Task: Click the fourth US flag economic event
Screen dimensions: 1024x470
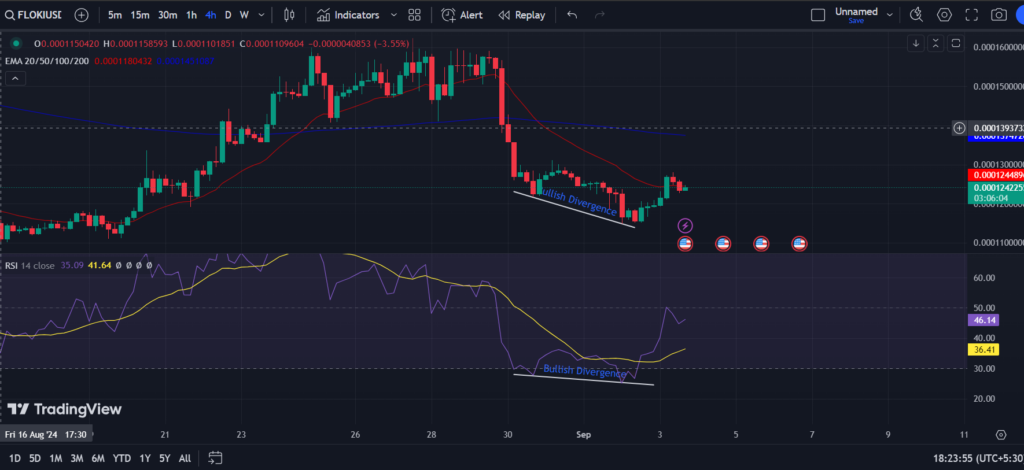Action: (799, 244)
